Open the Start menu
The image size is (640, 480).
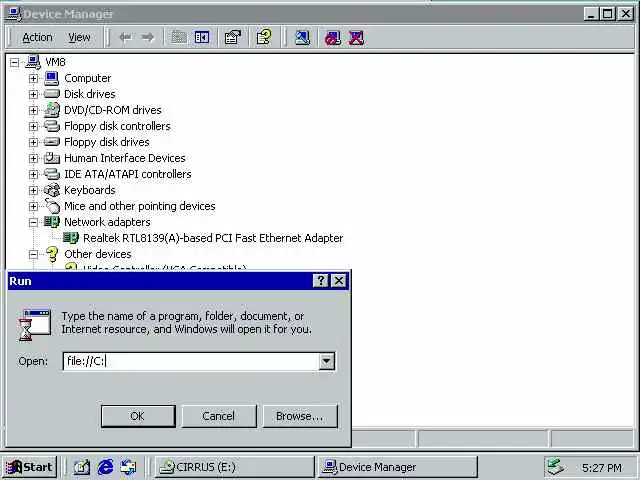[29, 467]
